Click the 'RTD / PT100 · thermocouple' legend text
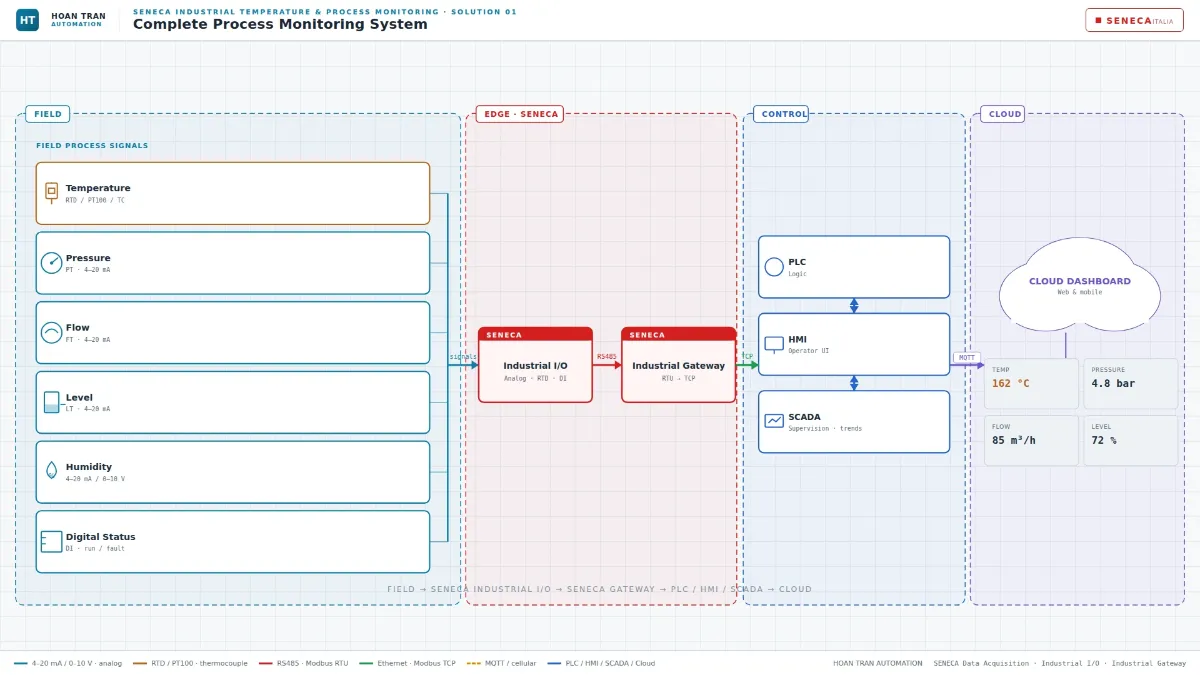 (199, 663)
